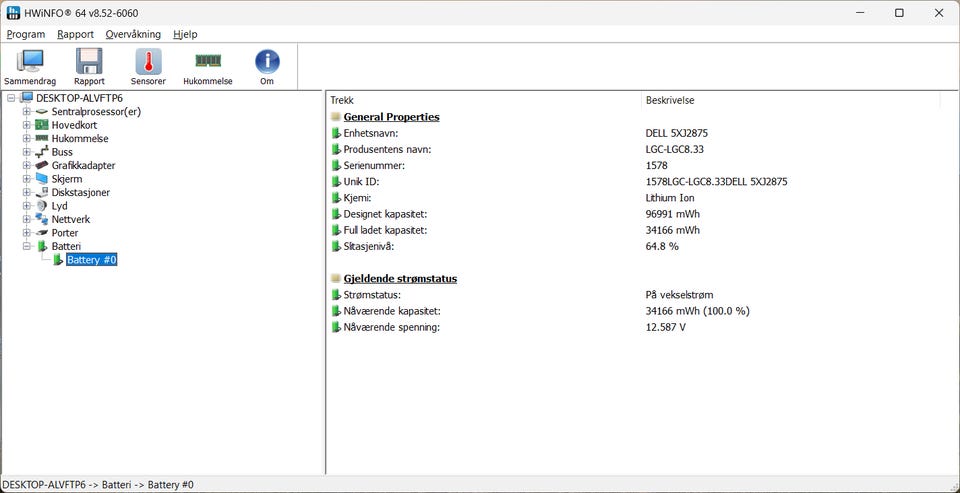
Task: Click the Serienummer value 1578
Action: pos(656,165)
